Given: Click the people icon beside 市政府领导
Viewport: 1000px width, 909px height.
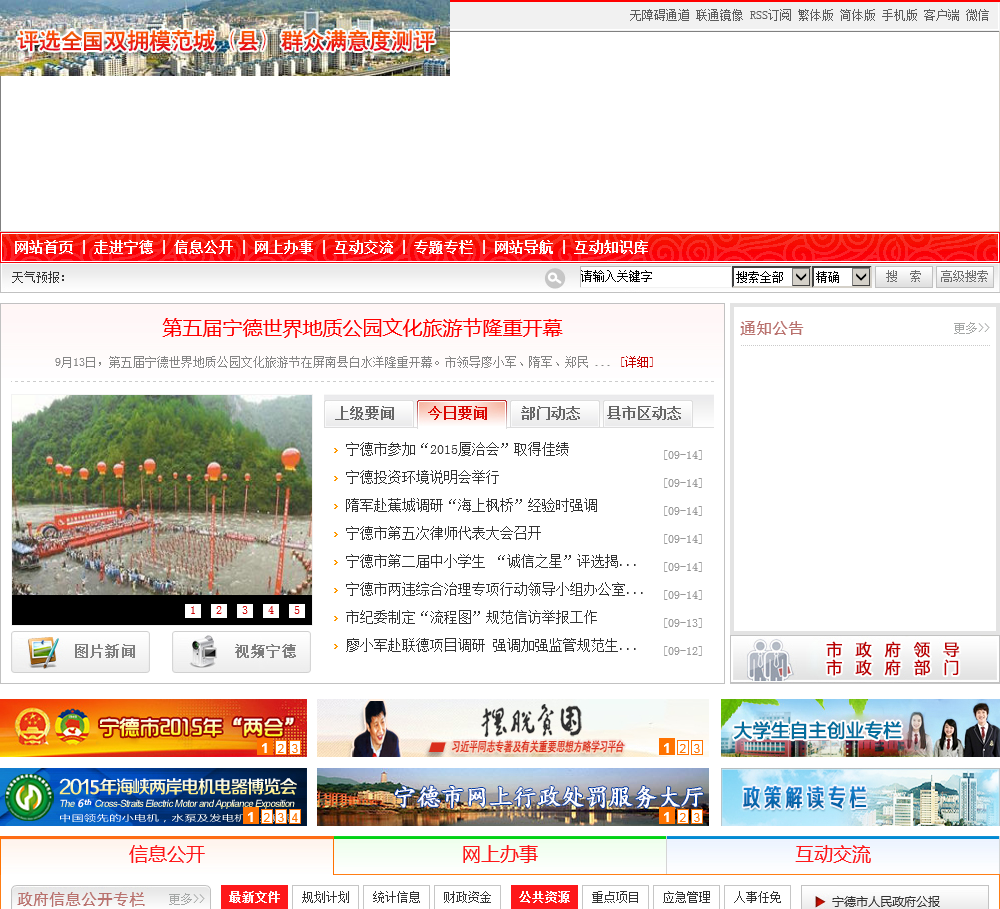Looking at the screenshot, I should click(x=770, y=660).
